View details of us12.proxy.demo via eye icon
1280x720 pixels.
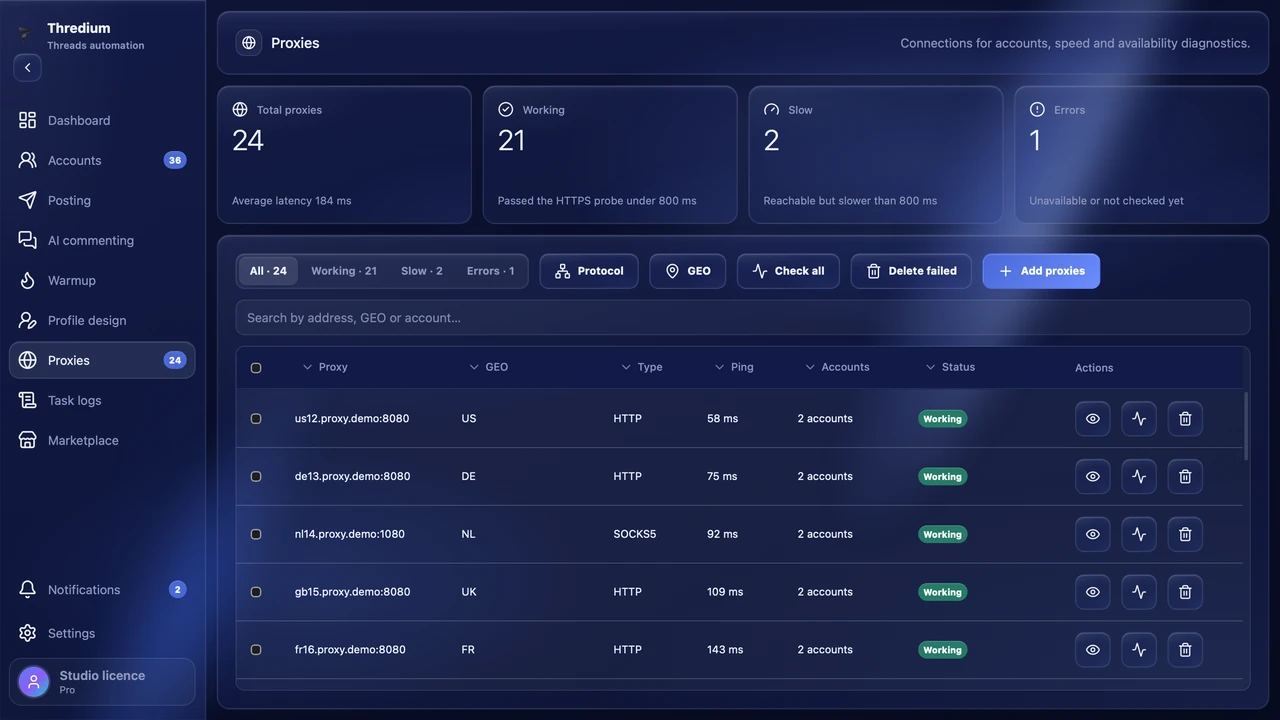click(x=1093, y=419)
